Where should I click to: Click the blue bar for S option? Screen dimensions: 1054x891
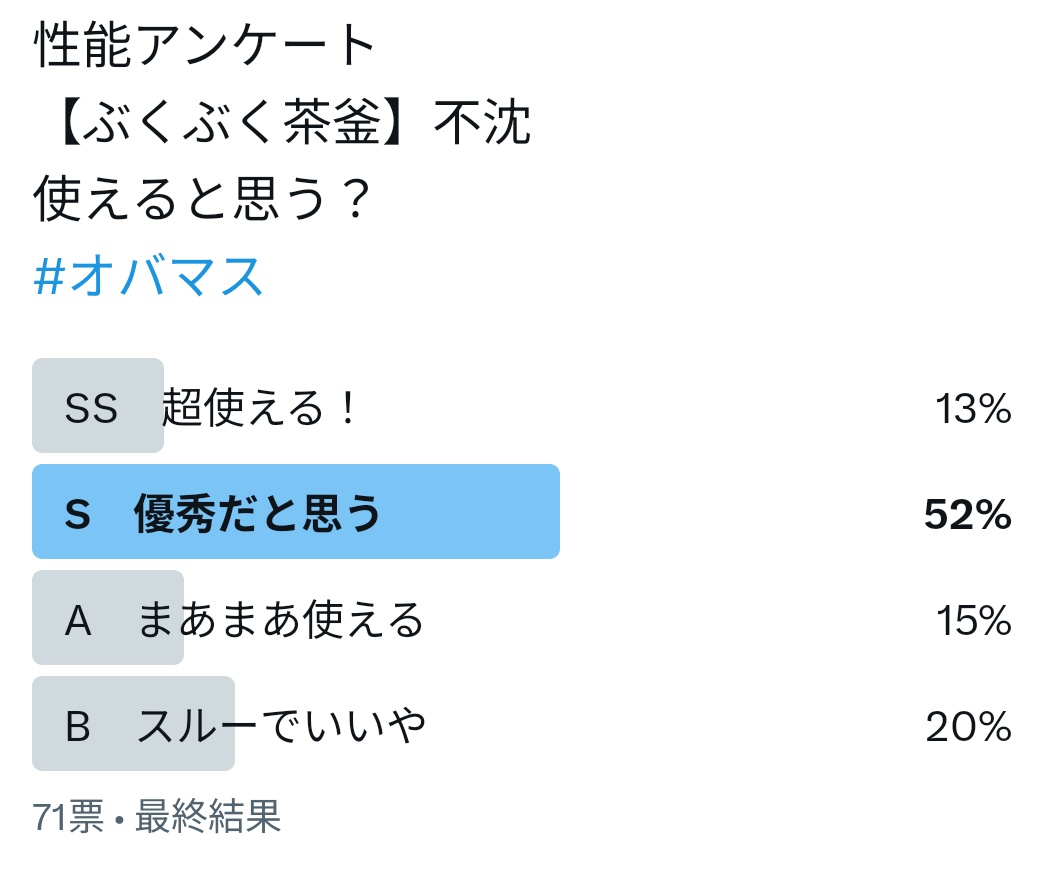click(296, 511)
